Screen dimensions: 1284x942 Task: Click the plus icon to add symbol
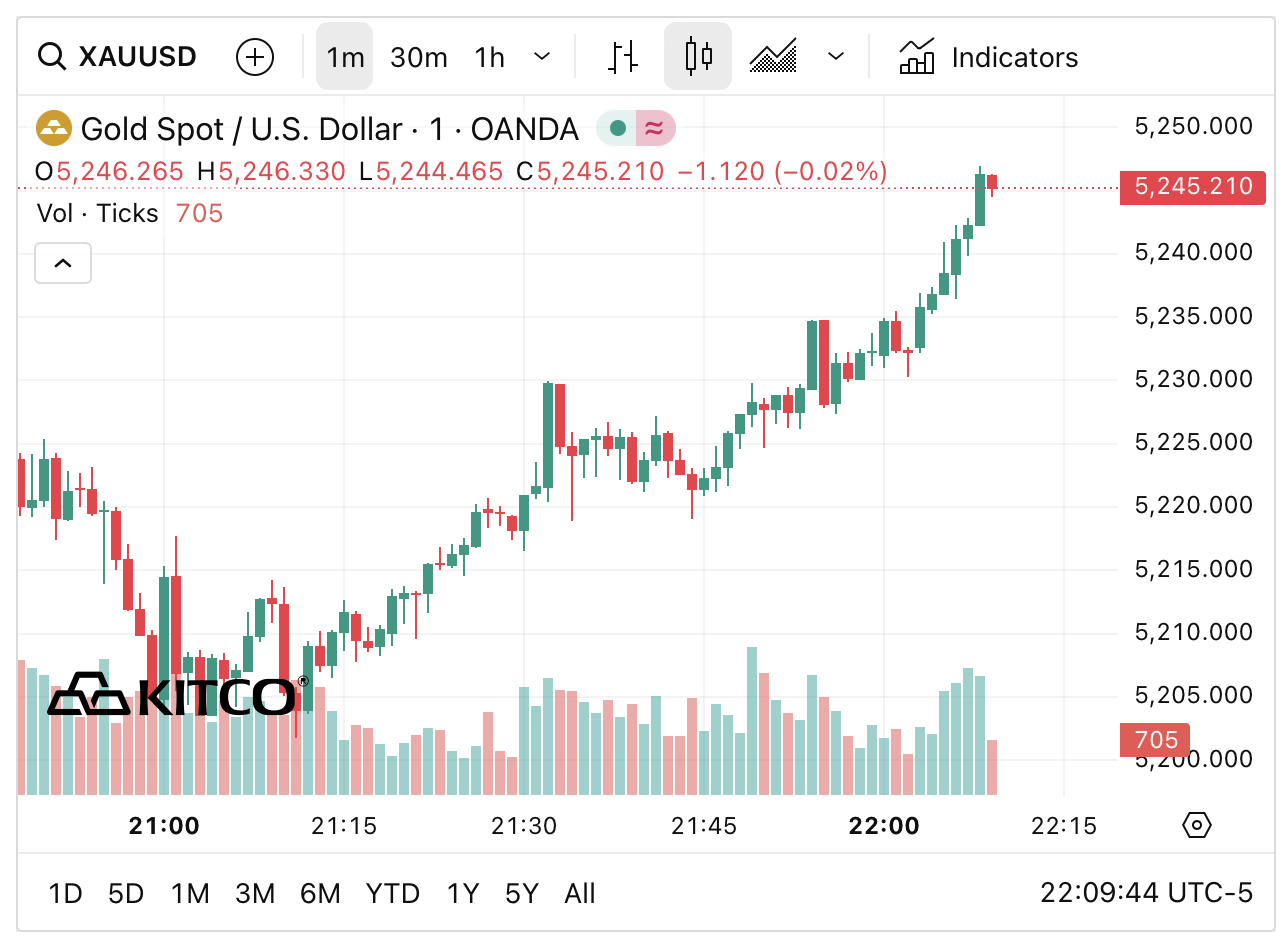click(255, 57)
